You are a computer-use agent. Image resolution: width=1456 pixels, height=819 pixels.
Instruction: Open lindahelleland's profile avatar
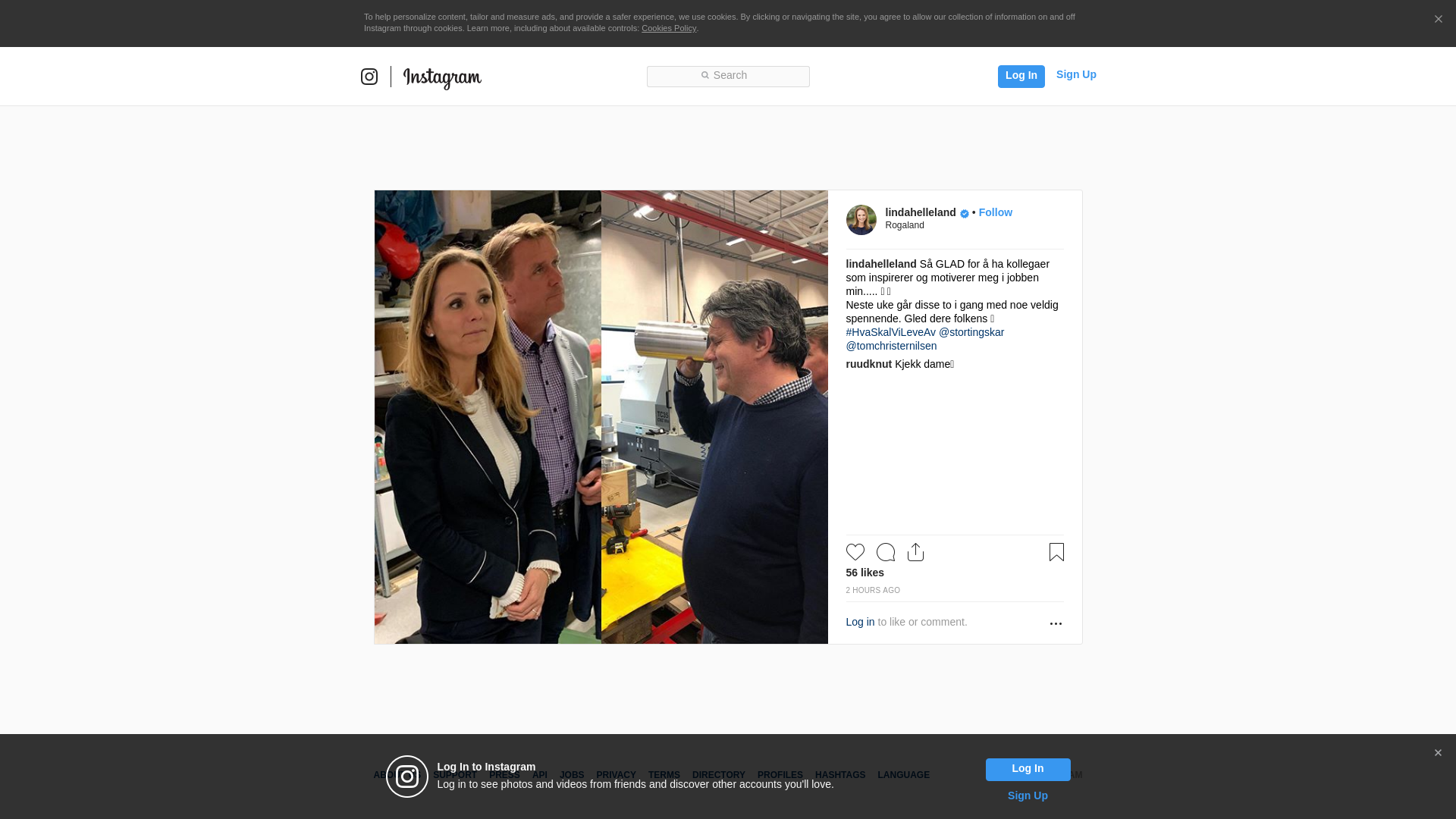tap(861, 220)
